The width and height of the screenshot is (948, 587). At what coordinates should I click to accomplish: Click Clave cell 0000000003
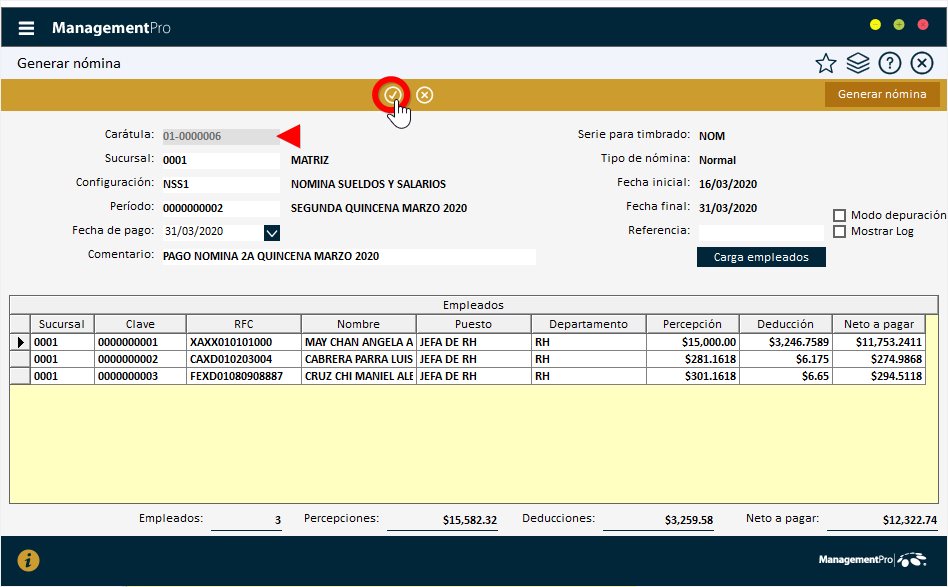[140, 376]
